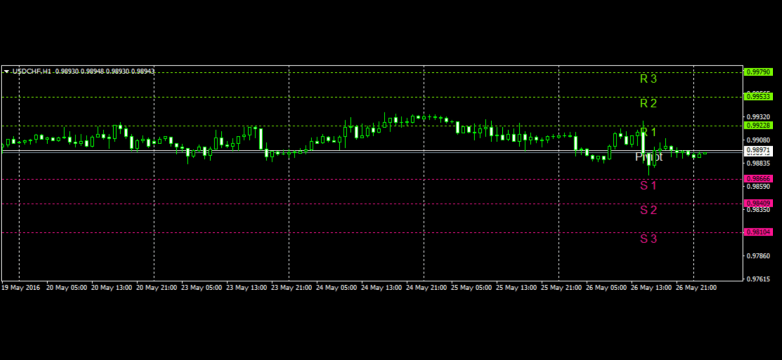
Task: Click the 23 May 21:00 time label
Action: click(291, 288)
